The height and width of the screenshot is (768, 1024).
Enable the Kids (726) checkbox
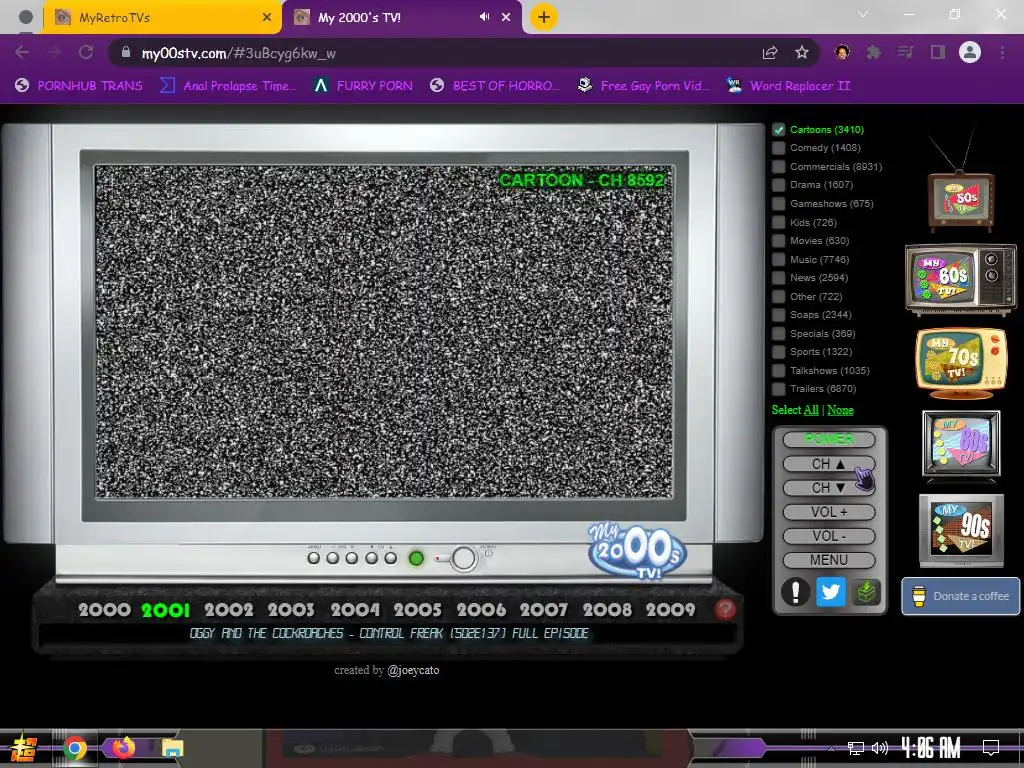click(778, 223)
